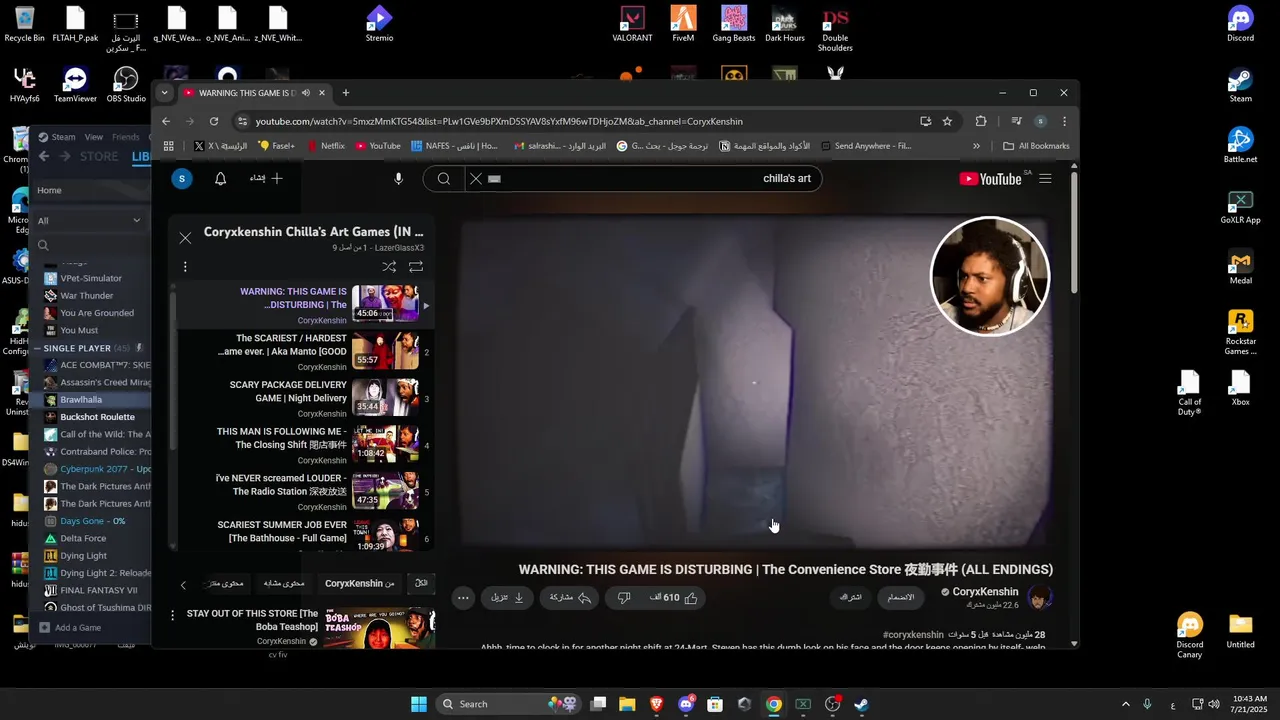Submit search with magnifier icon
Viewport: 1280px width, 720px height.
pos(443,179)
